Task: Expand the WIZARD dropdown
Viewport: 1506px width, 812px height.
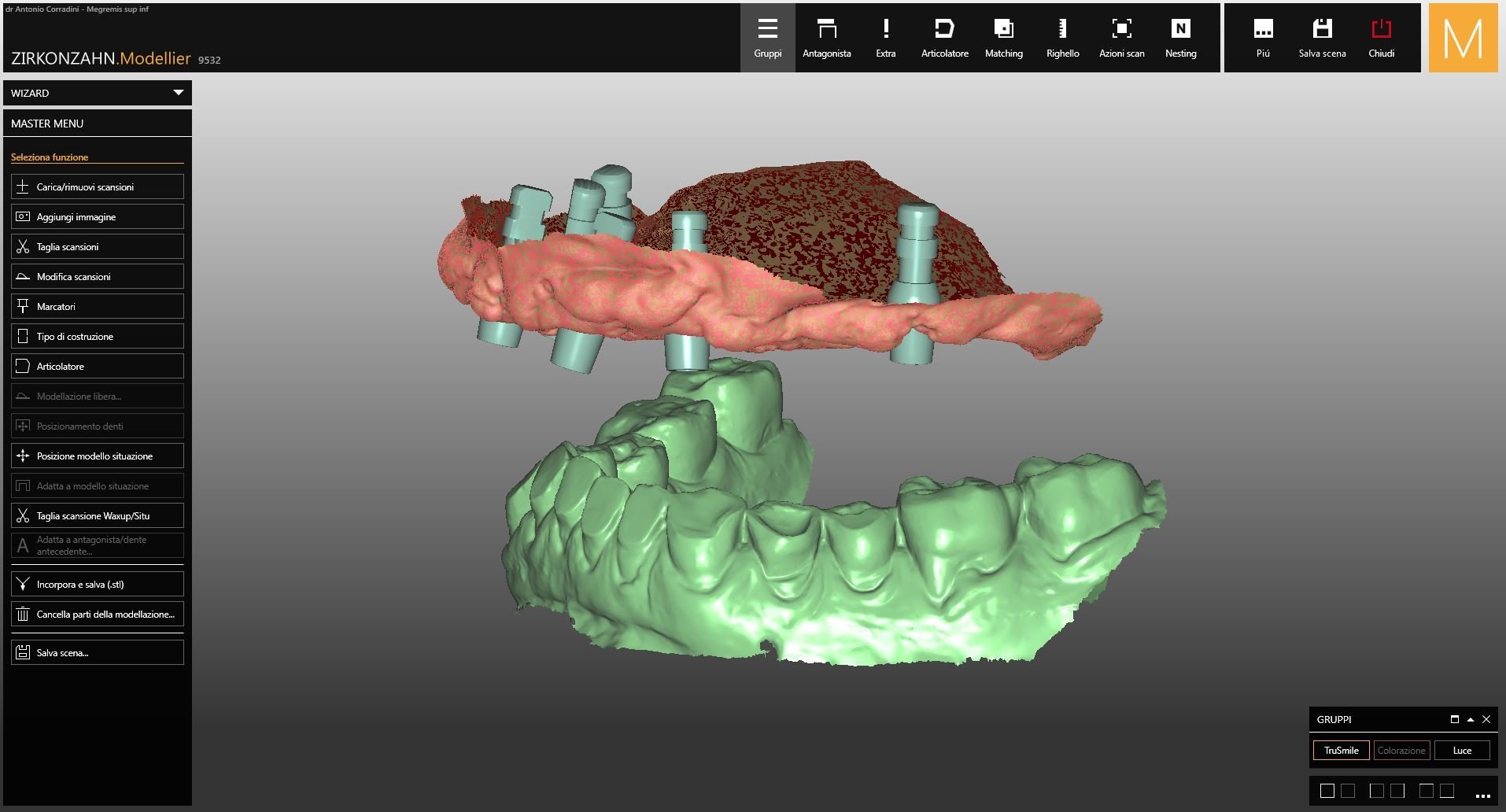Action: (x=178, y=93)
